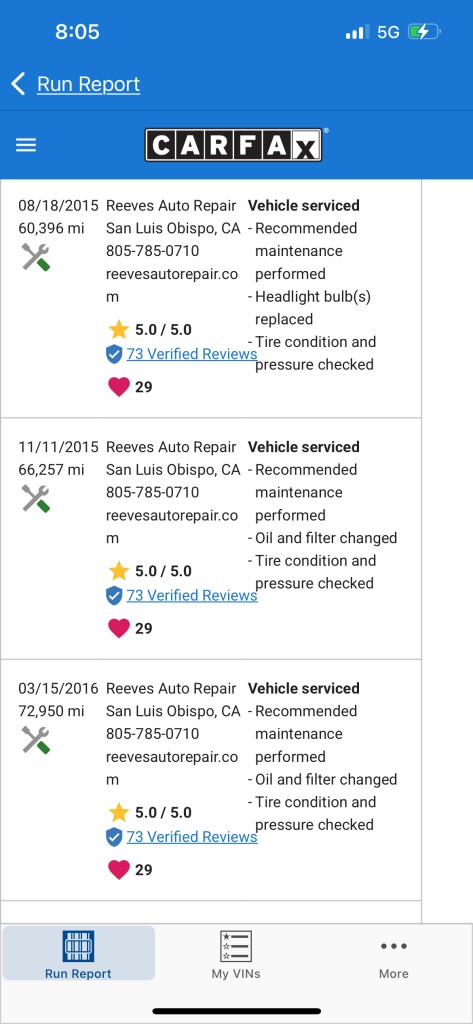Tap the heart icon in 08/18/2015 record

(119, 387)
